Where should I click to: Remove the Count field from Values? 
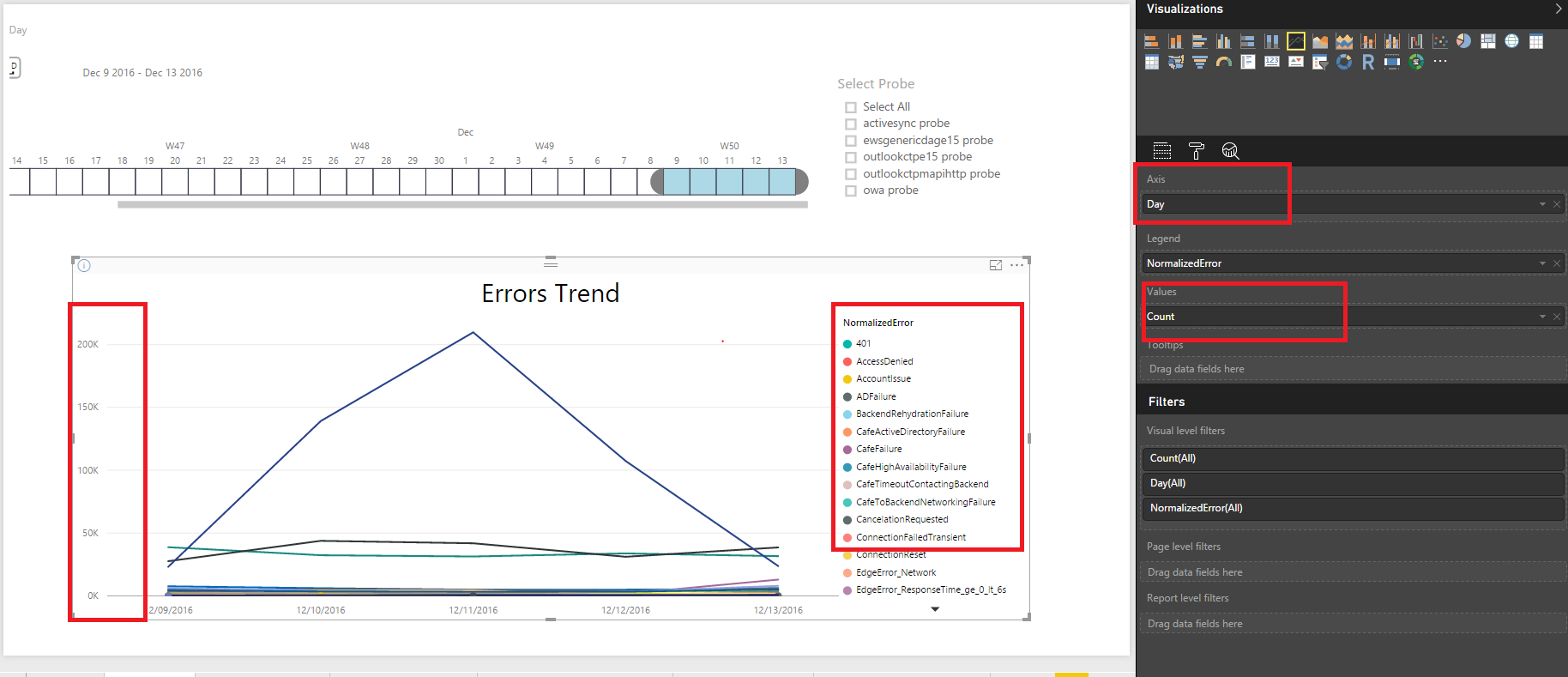pyautogui.click(x=1557, y=317)
